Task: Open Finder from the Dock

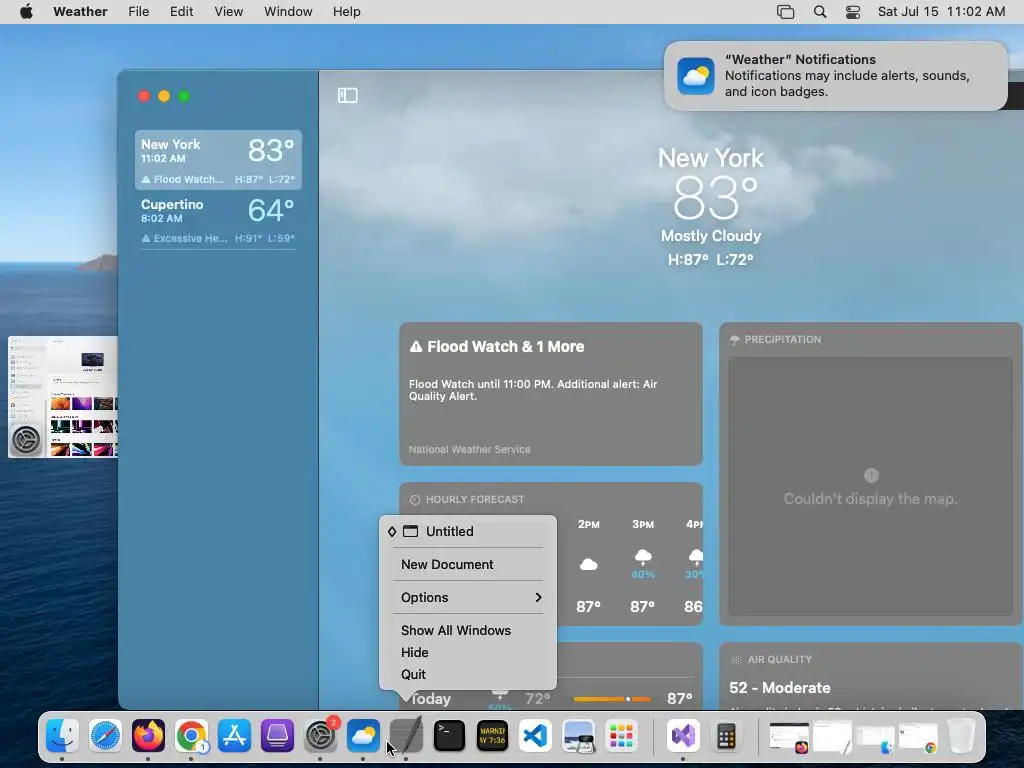Action: tap(62, 736)
